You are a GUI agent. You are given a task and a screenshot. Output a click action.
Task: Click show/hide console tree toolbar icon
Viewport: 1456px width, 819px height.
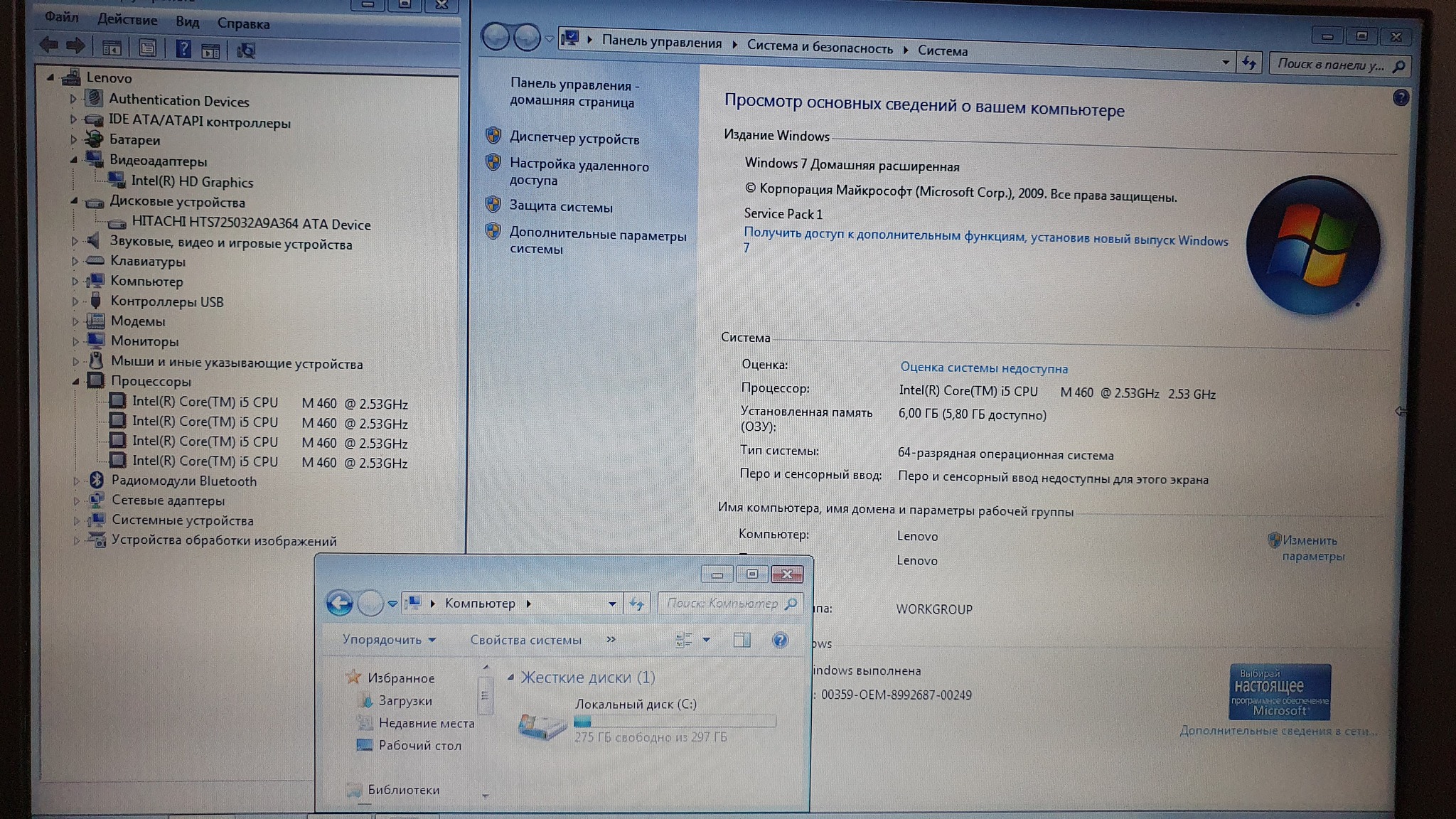[x=112, y=48]
